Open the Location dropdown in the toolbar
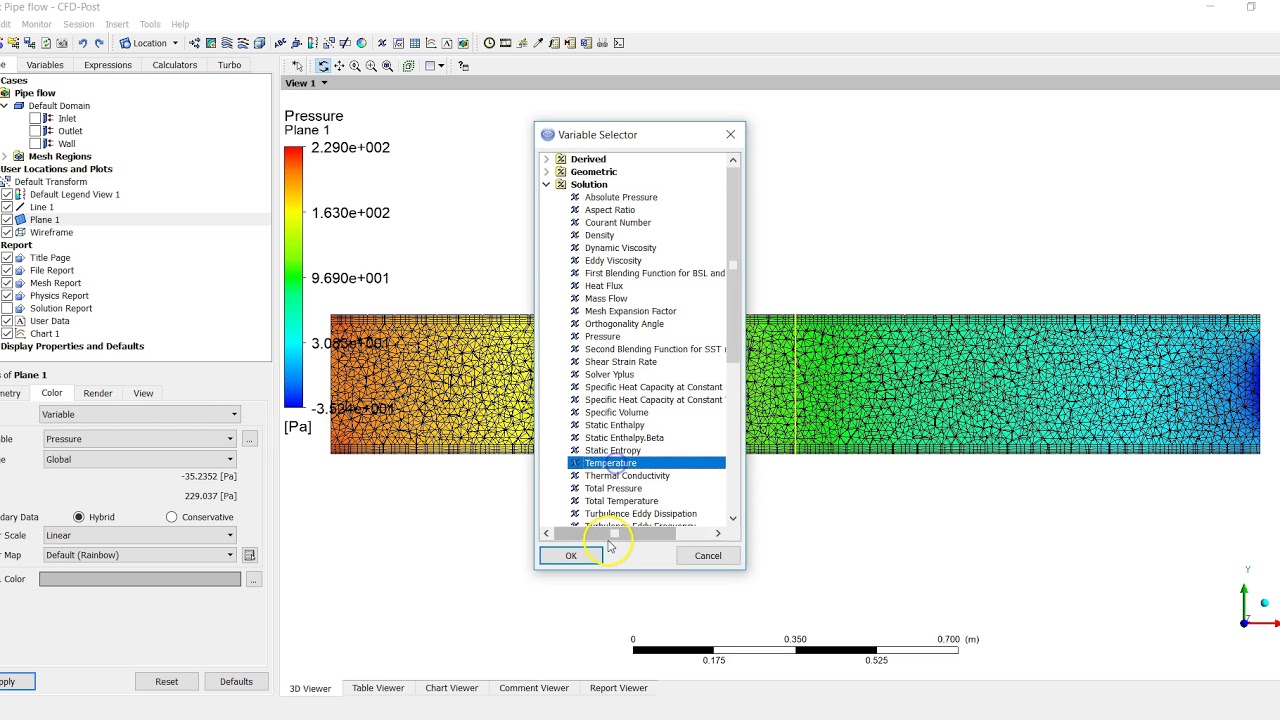1280x720 pixels. (149, 43)
